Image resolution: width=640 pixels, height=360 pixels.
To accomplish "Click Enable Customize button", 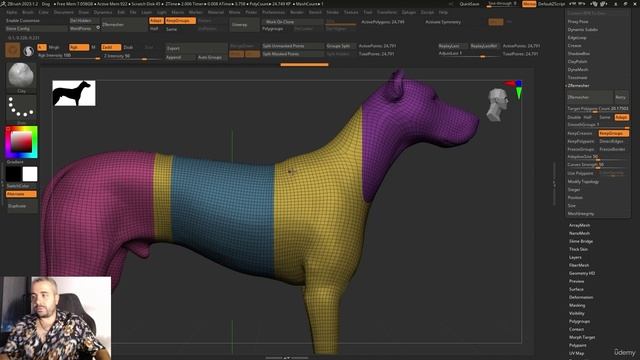I will point(36,21).
